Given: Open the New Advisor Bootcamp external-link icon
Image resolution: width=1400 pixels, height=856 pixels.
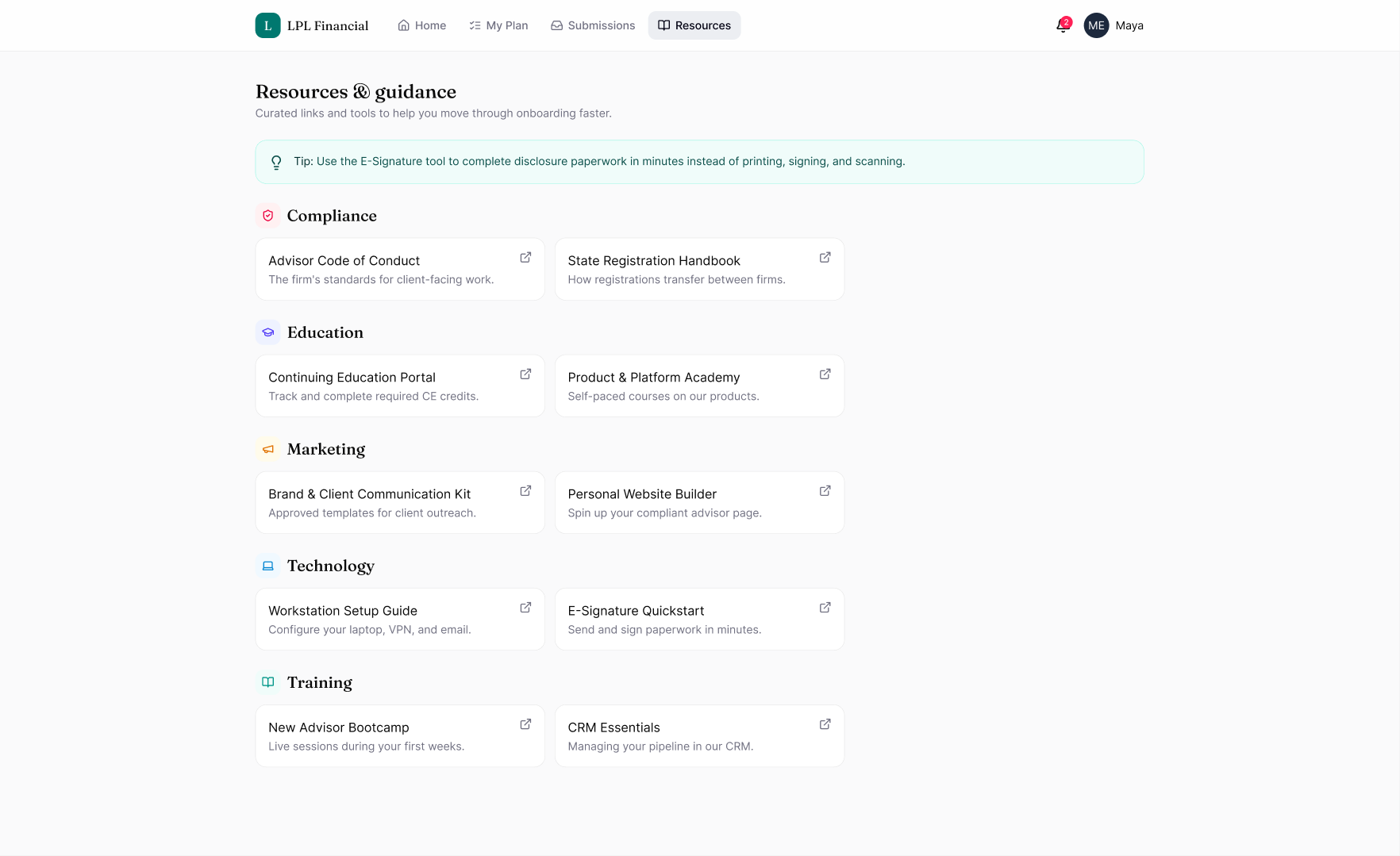Looking at the screenshot, I should click(525, 724).
